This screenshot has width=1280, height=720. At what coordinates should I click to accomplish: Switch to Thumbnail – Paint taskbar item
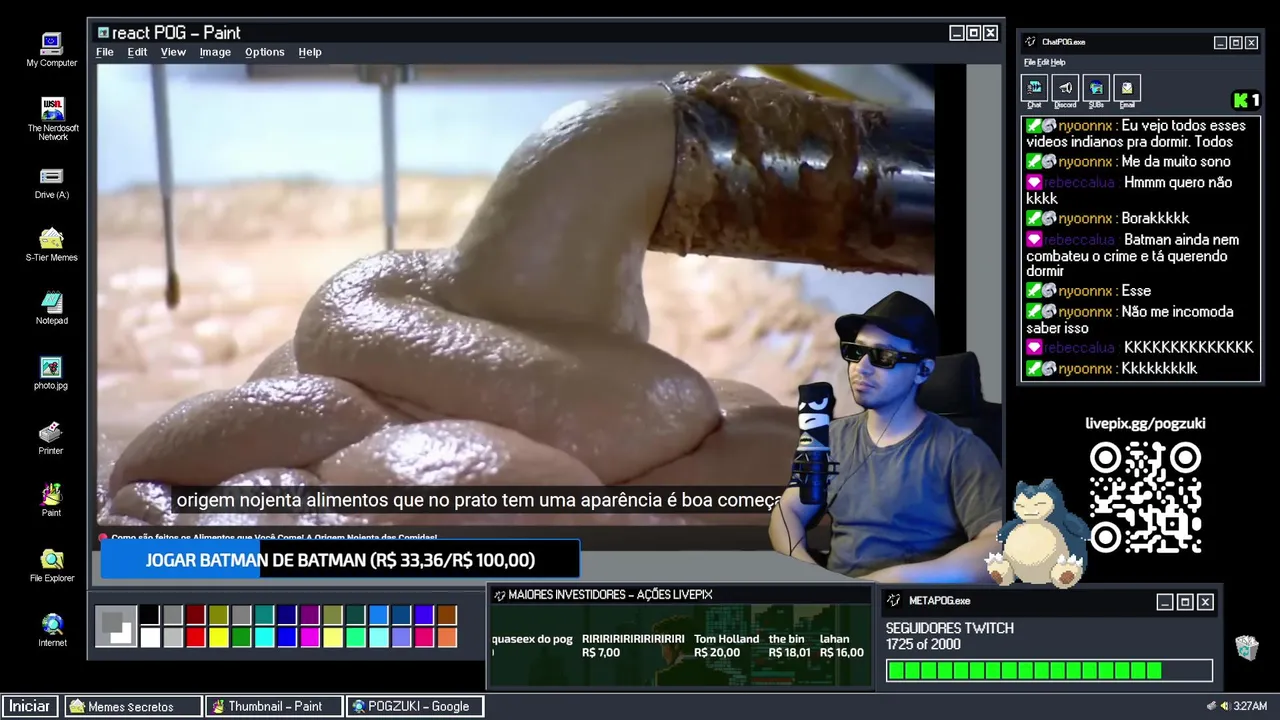pyautogui.click(x=274, y=706)
